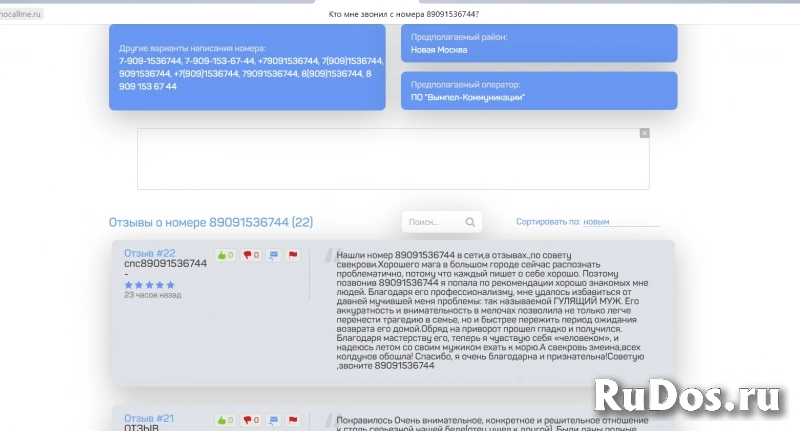Click the "Другие варианты написания номера" card

tap(246, 67)
